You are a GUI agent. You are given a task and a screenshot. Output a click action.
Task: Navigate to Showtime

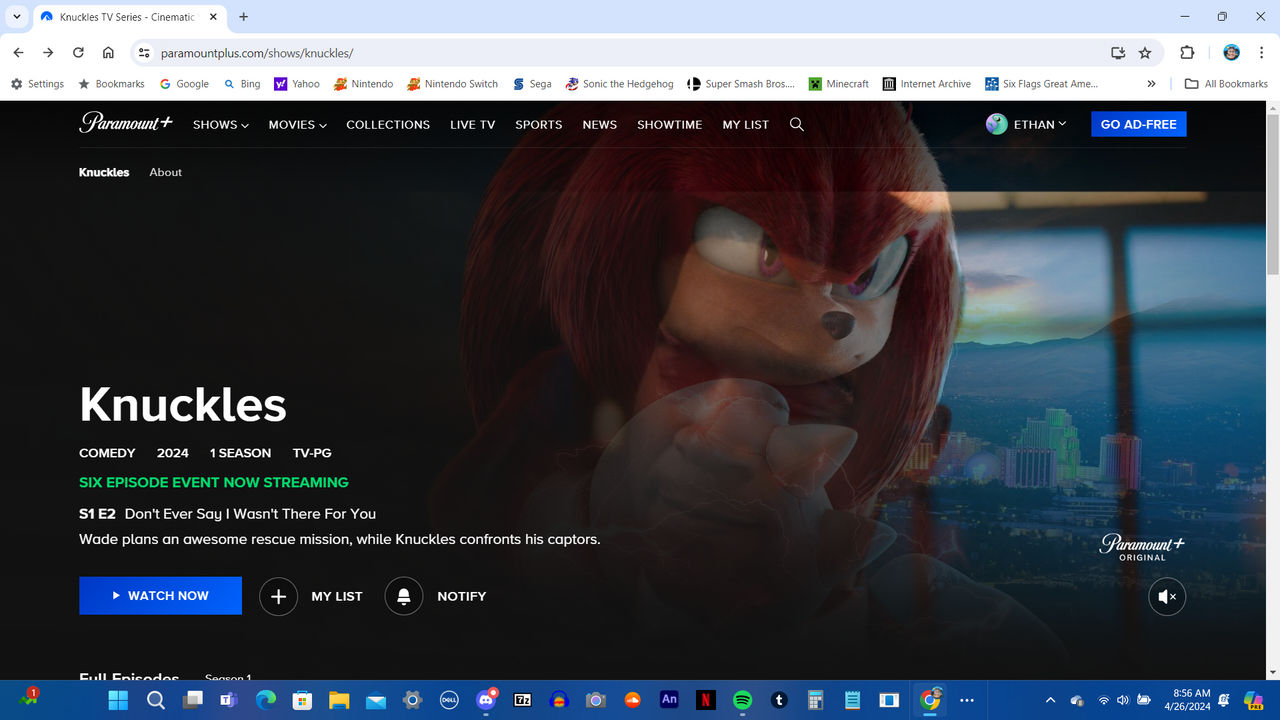click(670, 125)
